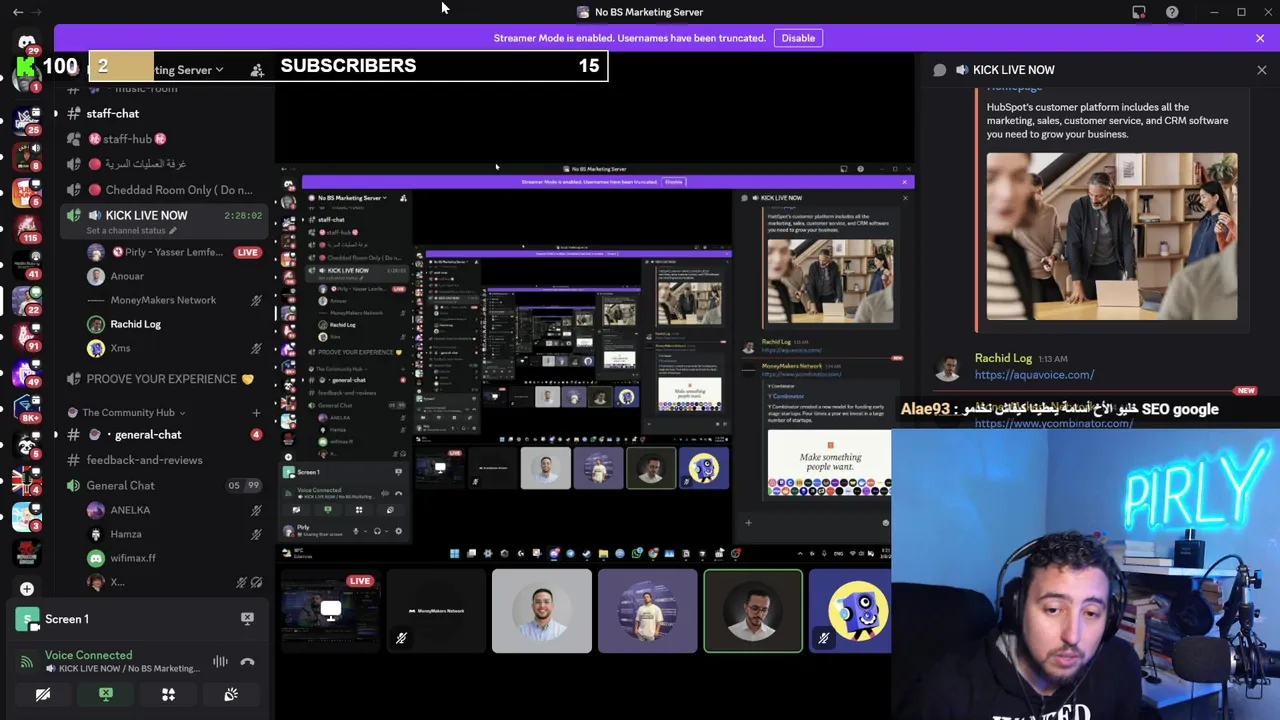Select user Anouar in voice list
The height and width of the screenshot is (720, 1280).
pos(175,276)
